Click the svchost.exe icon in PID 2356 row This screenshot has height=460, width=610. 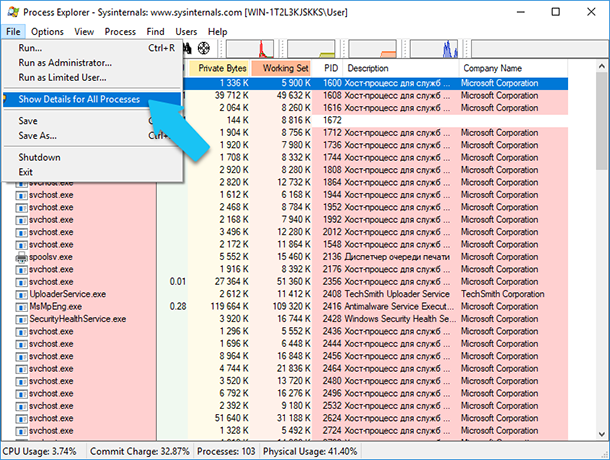22,282
